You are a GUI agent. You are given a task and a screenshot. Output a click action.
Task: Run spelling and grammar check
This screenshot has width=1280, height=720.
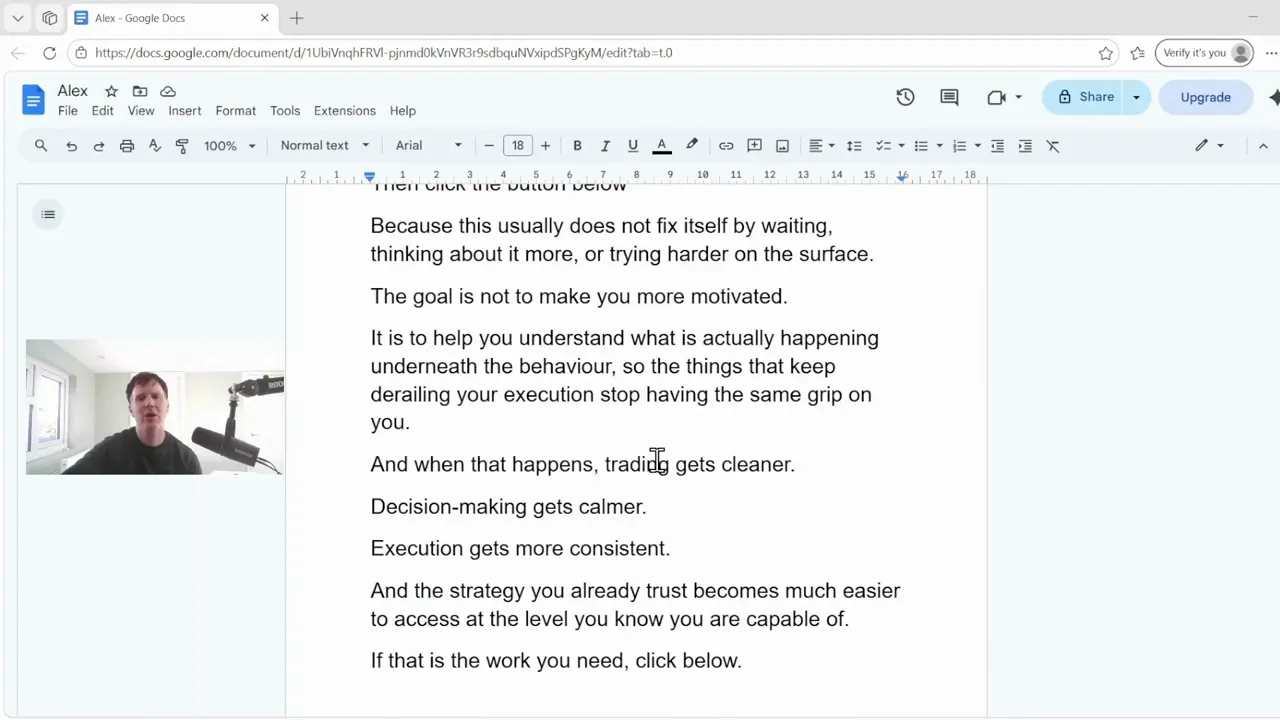click(155, 146)
